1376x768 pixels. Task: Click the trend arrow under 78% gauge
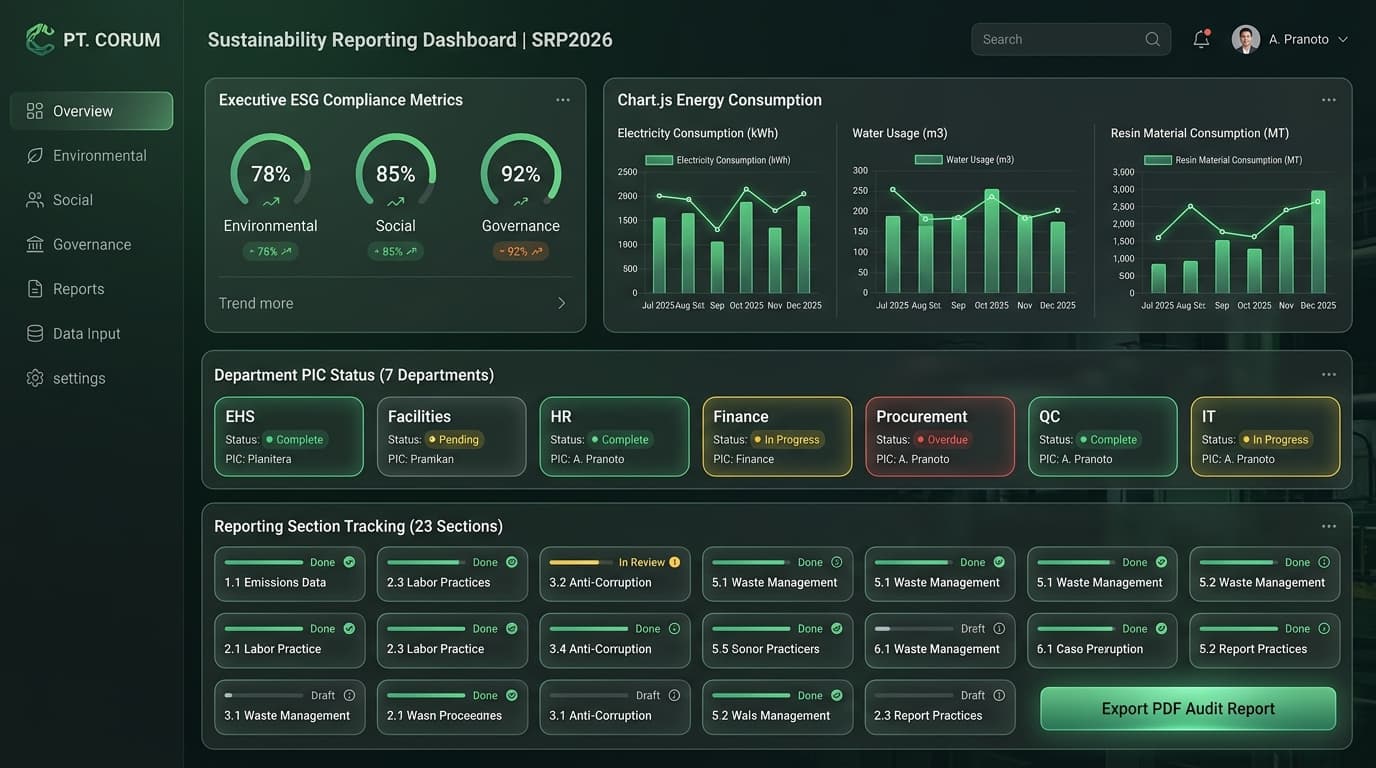coord(271,202)
